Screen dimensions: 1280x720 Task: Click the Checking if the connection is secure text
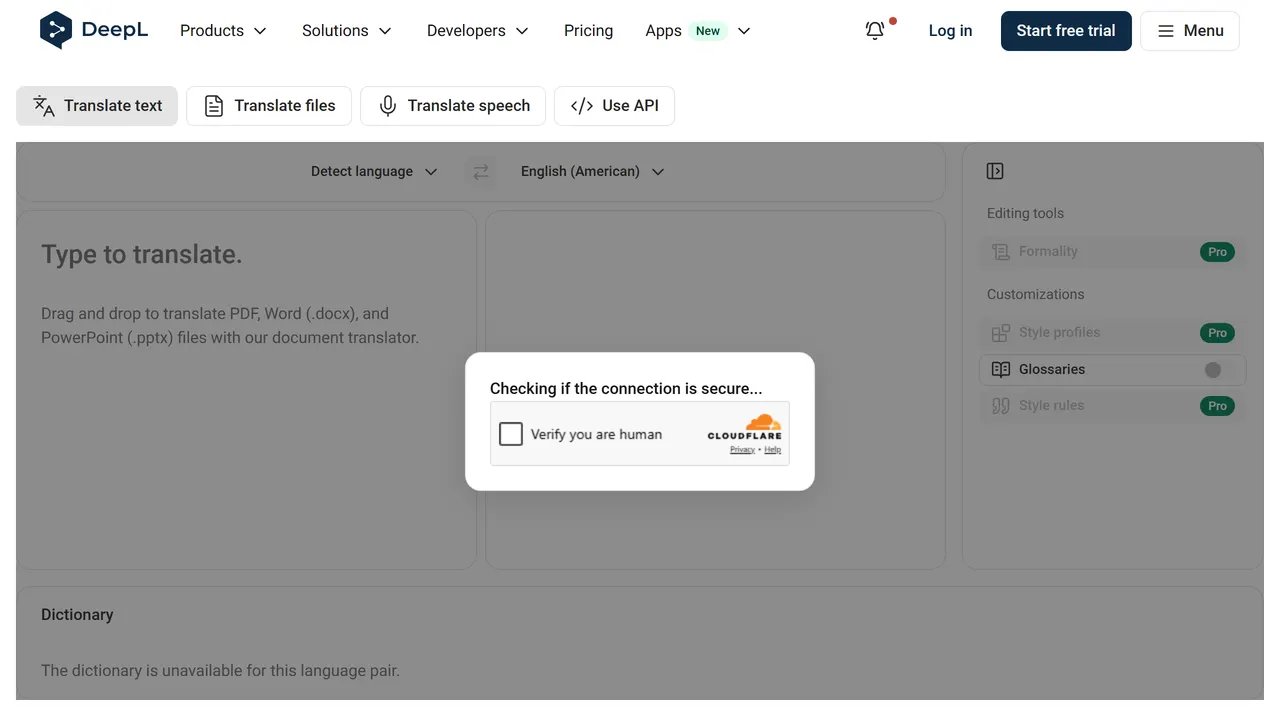(x=626, y=389)
